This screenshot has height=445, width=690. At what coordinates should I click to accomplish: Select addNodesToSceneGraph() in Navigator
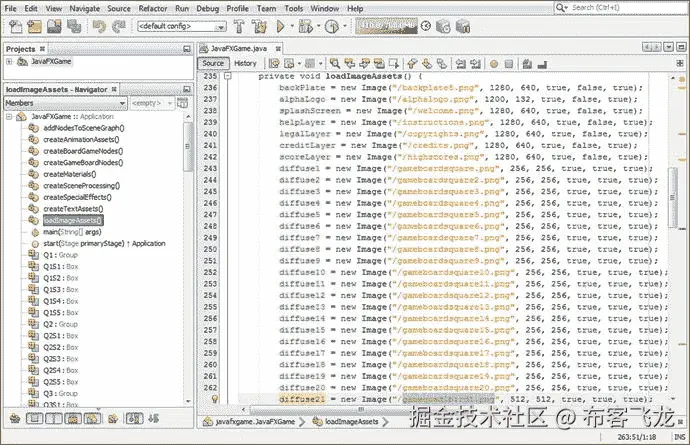[x=84, y=128]
